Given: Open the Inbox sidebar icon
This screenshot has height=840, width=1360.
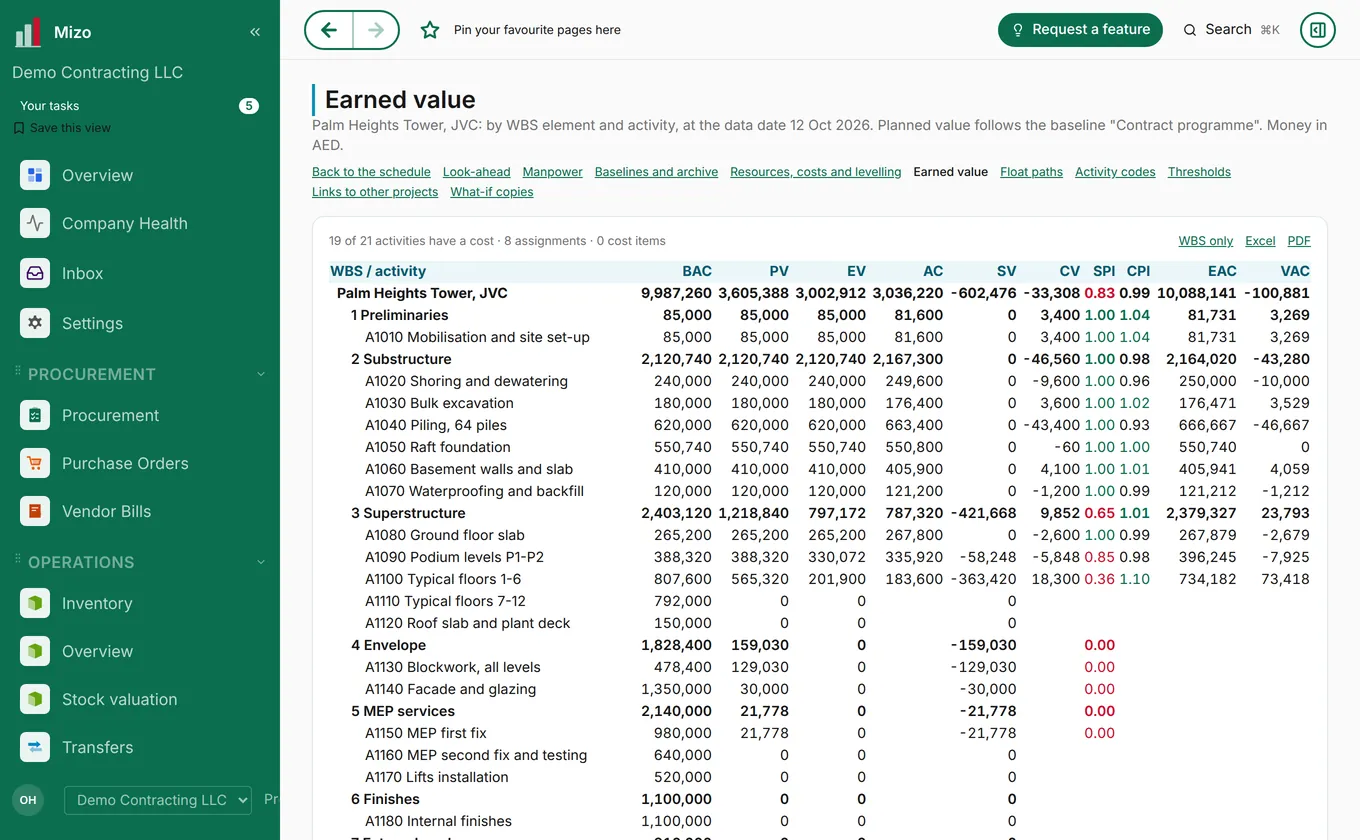Looking at the screenshot, I should (x=35, y=273).
